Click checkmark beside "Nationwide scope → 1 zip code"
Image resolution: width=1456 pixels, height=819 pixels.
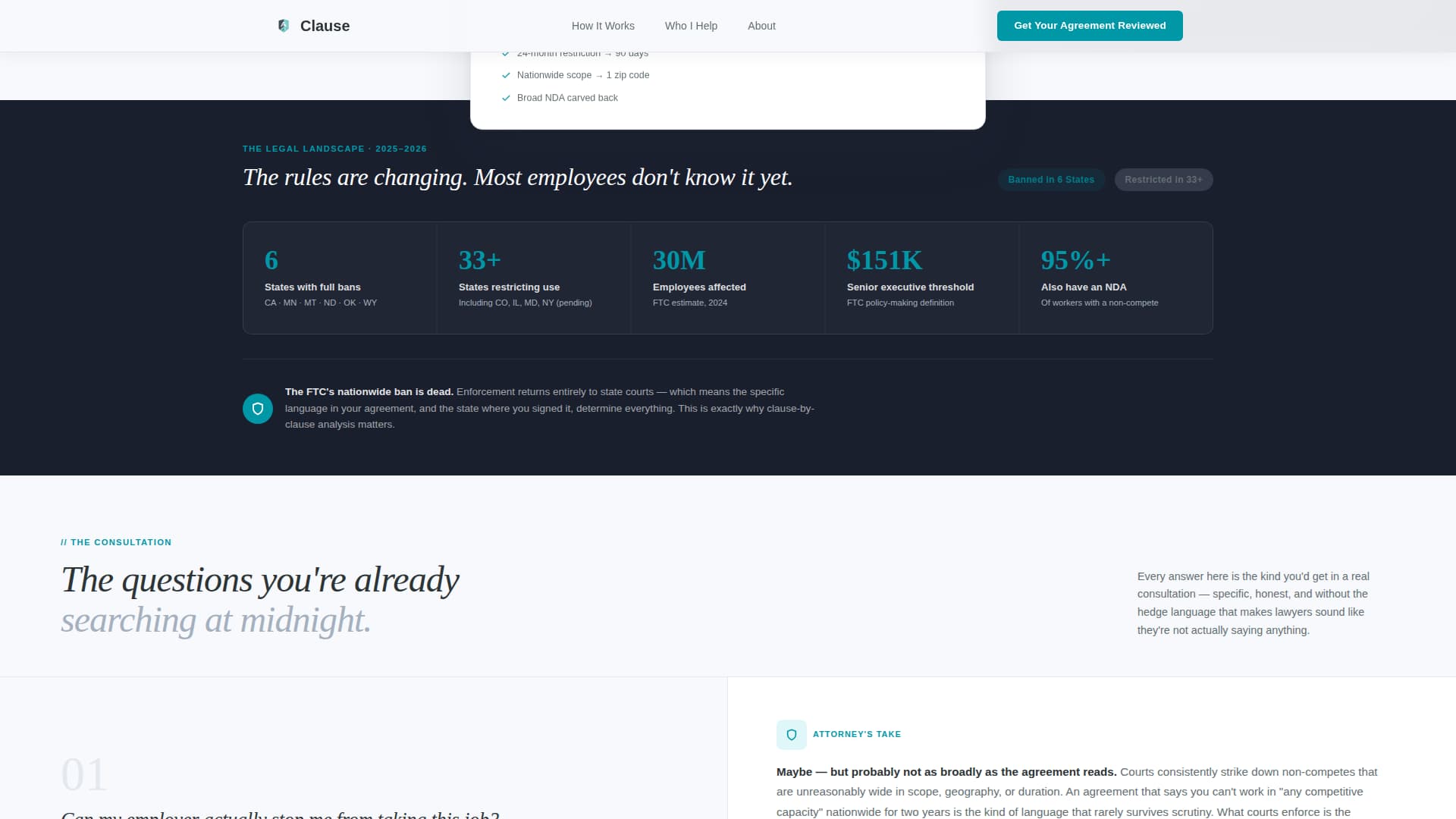tap(507, 75)
